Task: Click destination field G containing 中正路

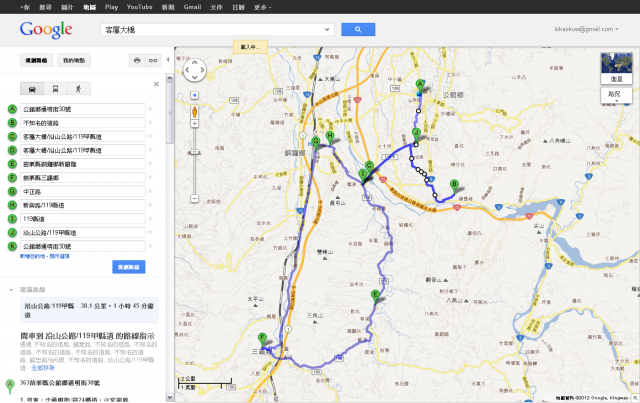Action: click(83, 191)
